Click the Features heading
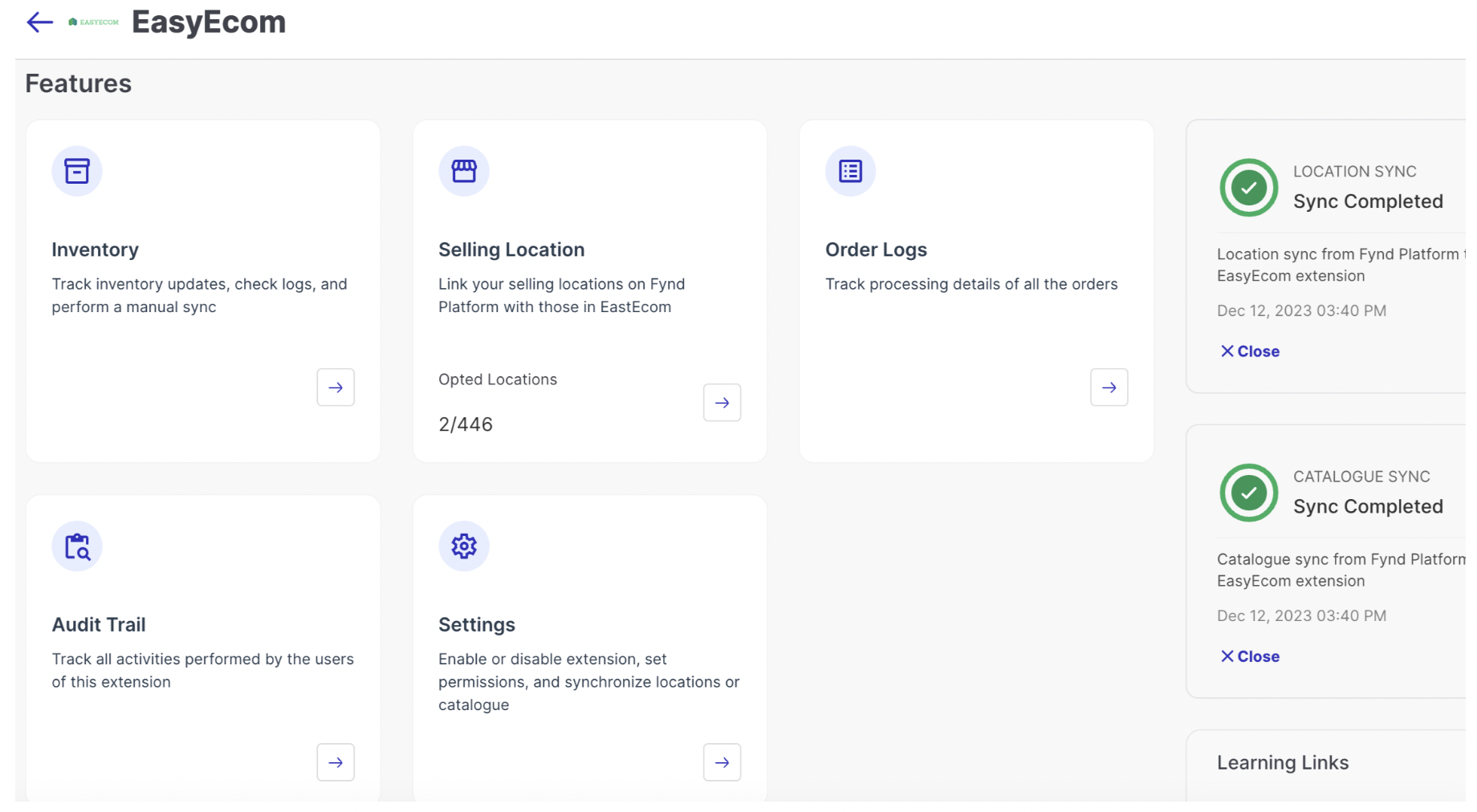The image size is (1477, 812). tap(78, 83)
